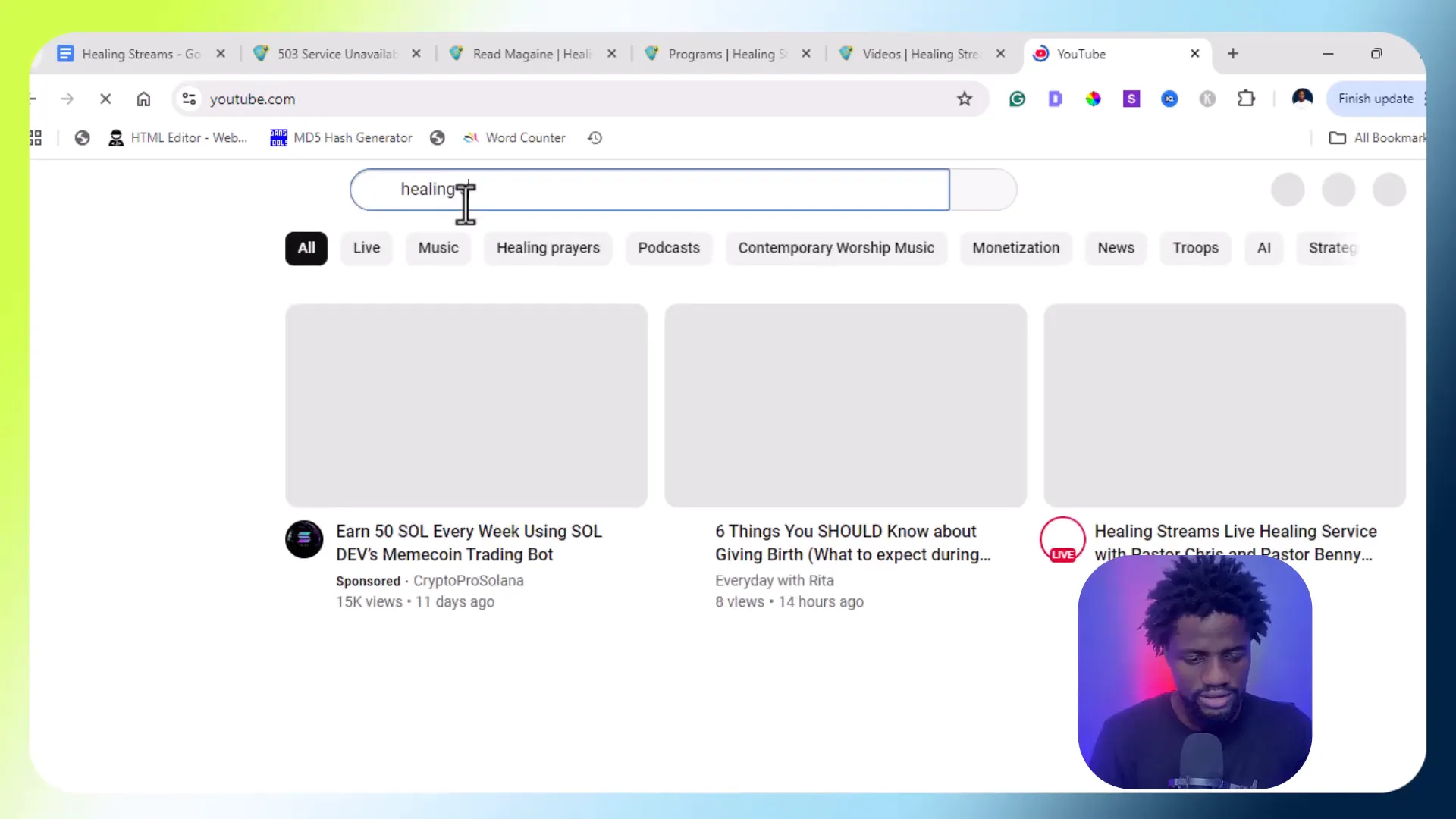This screenshot has width=1456, height=819.
Task: Open the history clock bookmark
Action: (595, 138)
